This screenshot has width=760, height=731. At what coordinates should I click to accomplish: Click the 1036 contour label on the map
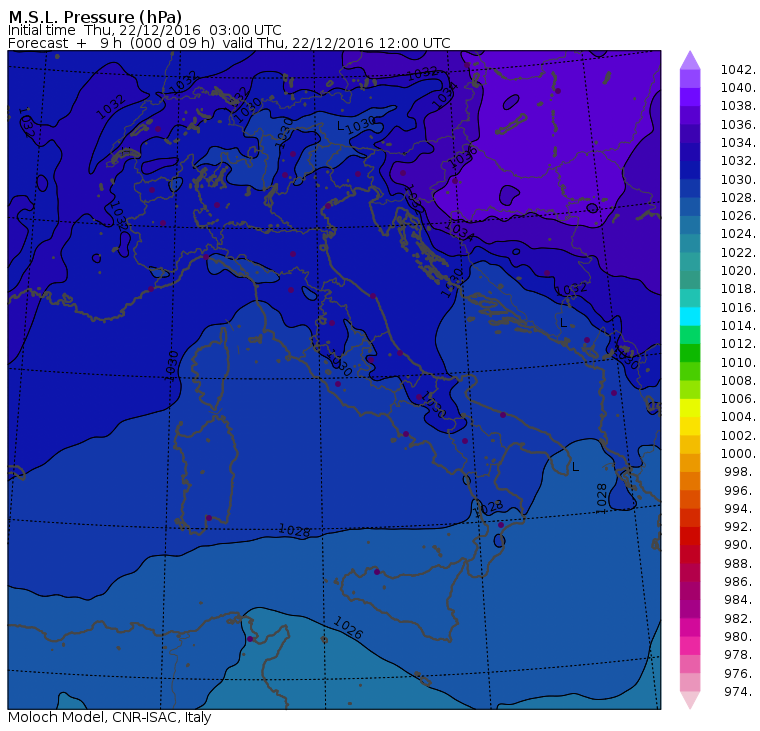[463, 158]
